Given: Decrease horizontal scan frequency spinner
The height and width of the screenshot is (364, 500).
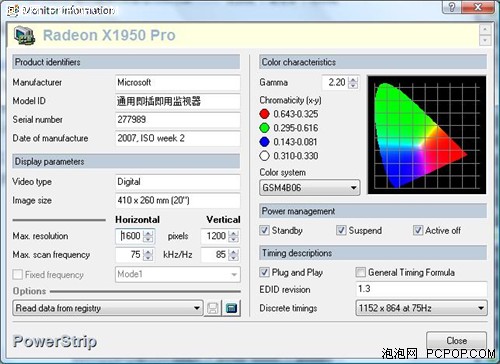Looking at the screenshot, I should pyautogui.click(x=148, y=258).
